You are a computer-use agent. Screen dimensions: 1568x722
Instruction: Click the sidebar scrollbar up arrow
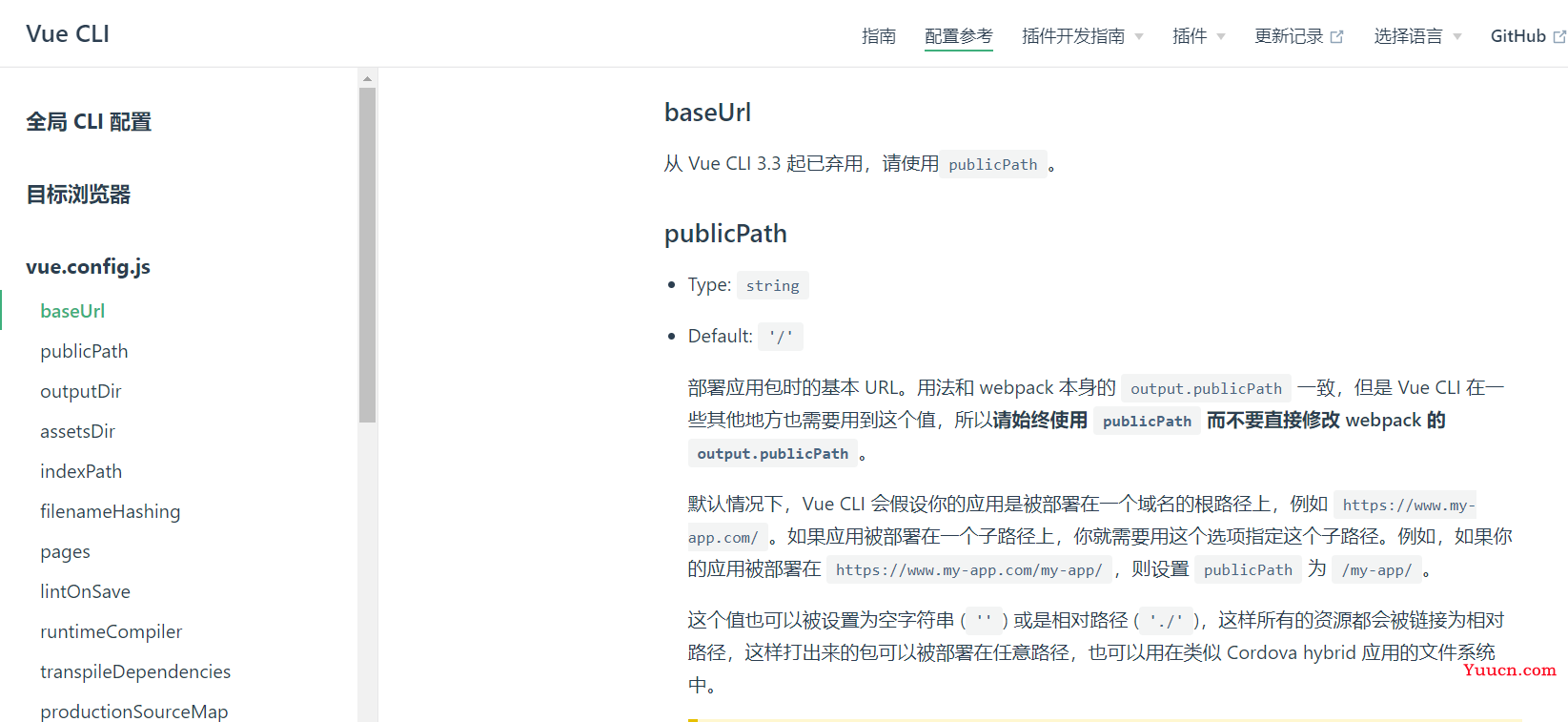click(367, 78)
